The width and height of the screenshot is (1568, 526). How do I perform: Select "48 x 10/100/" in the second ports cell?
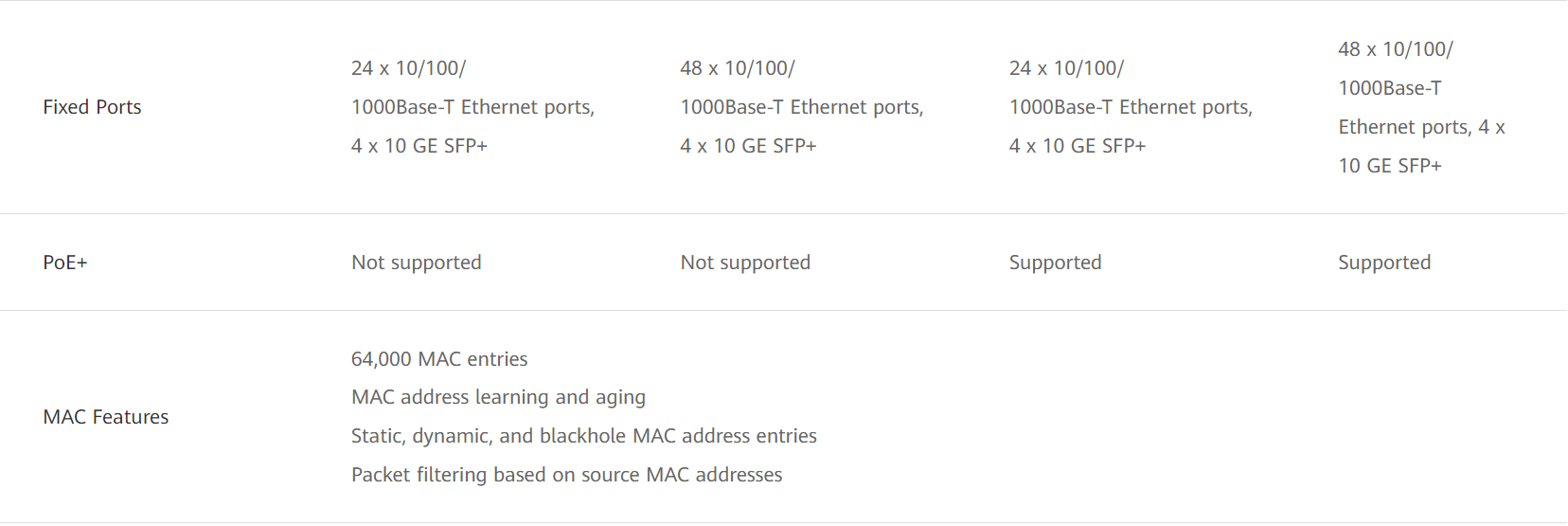738,68
